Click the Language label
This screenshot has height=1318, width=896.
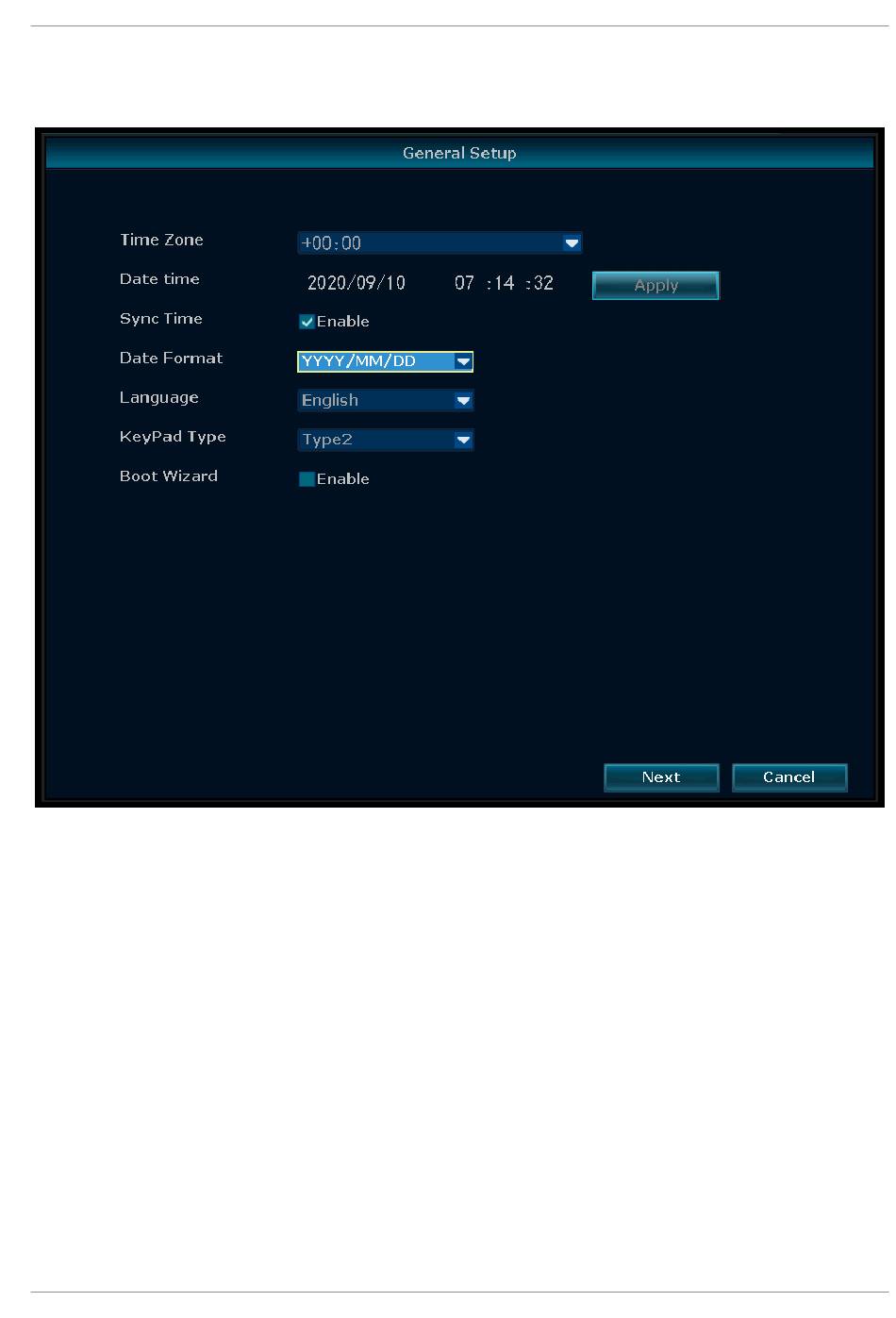pyautogui.click(x=158, y=397)
